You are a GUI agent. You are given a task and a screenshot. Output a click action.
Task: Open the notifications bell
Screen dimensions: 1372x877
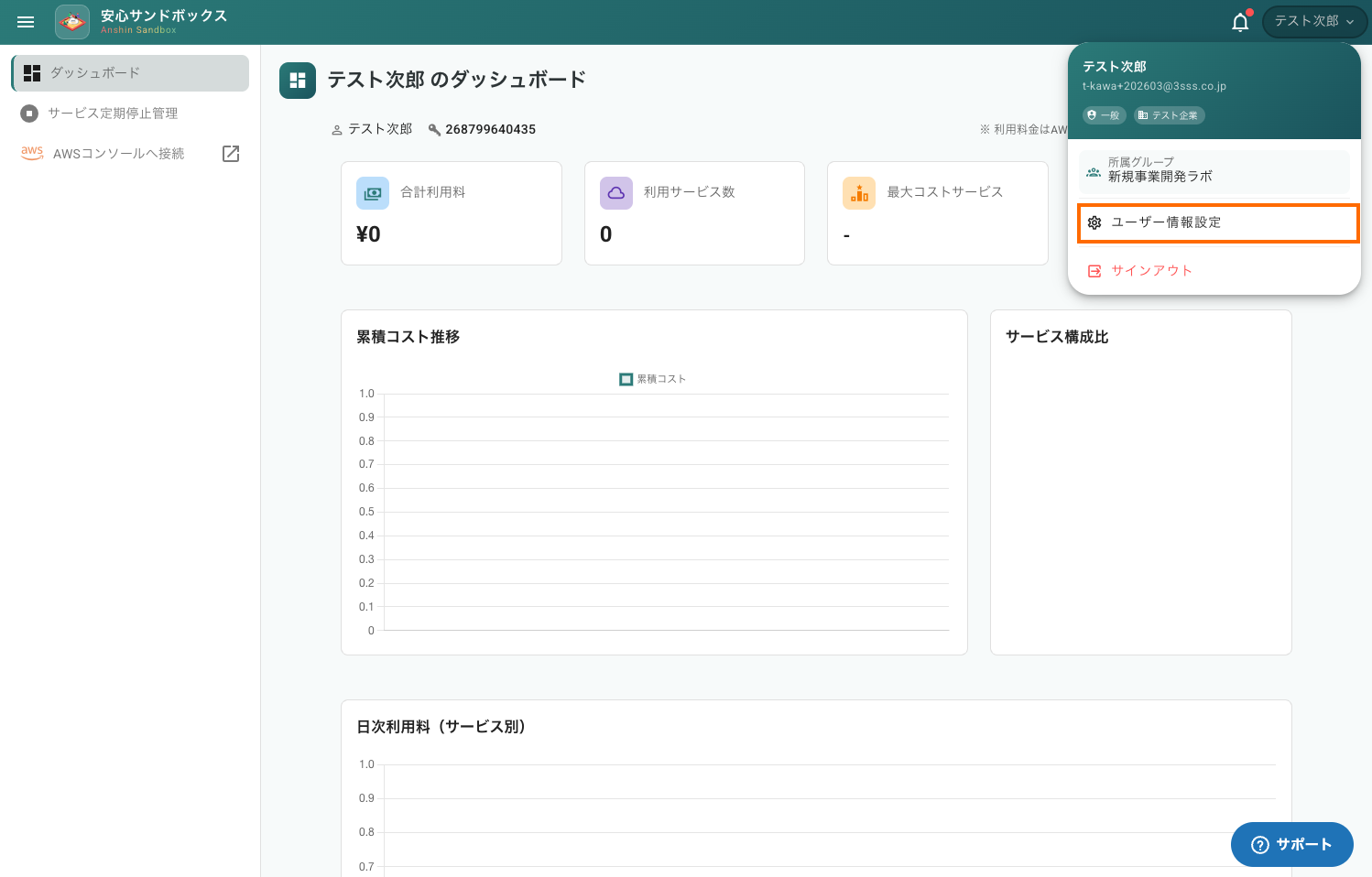coord(1240,22)
